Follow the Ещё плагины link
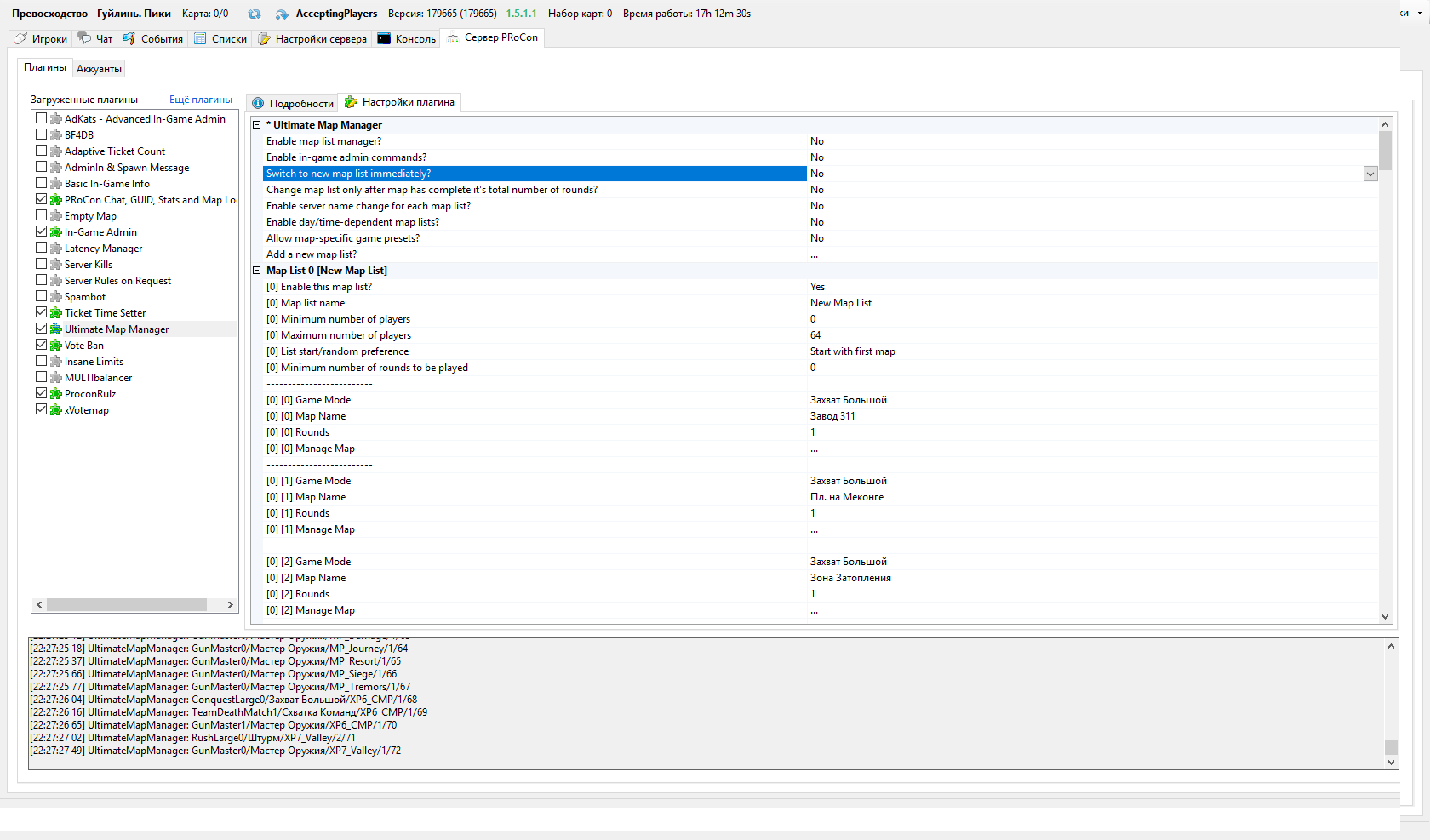Viewport: 1430px width, 840px height. [x=200, y=100]
